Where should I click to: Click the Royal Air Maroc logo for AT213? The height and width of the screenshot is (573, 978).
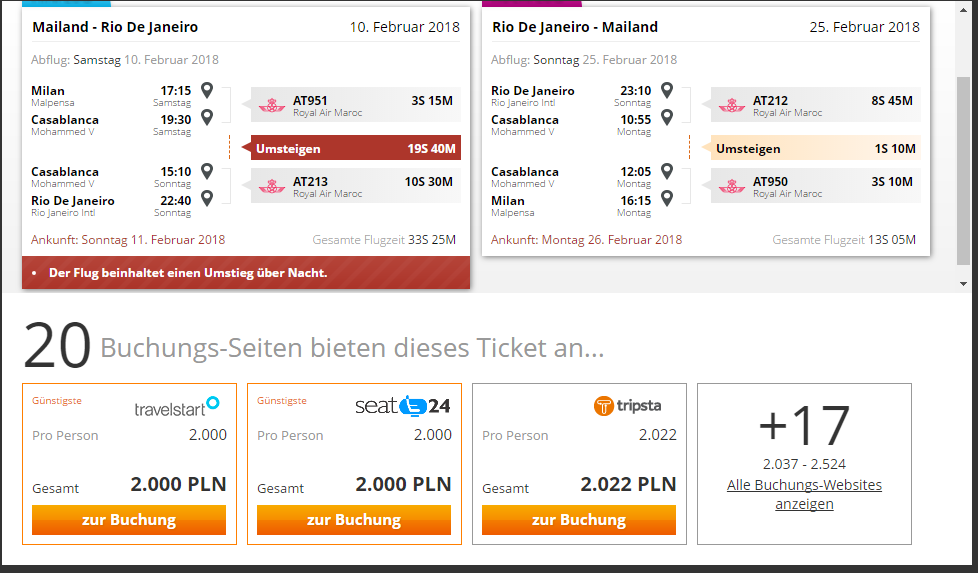[272, 186]
